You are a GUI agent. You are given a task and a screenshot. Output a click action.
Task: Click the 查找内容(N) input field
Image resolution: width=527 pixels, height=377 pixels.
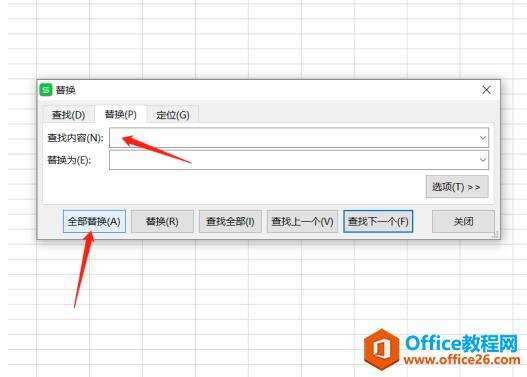[x=299, y=137]
